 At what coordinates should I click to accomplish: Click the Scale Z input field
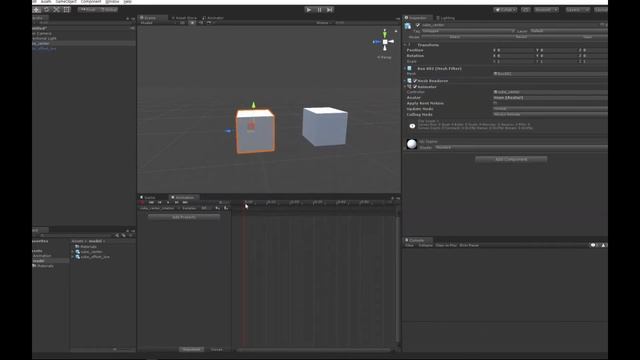[x=595, y=62]
